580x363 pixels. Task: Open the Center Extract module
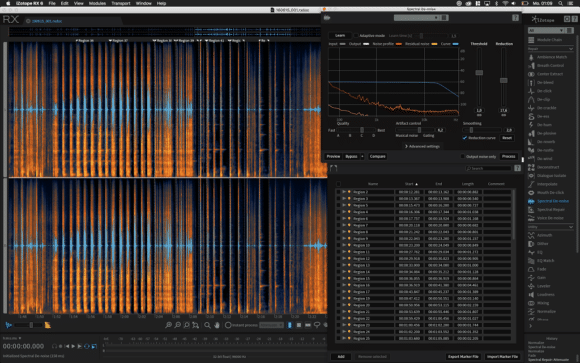[546, 74]
